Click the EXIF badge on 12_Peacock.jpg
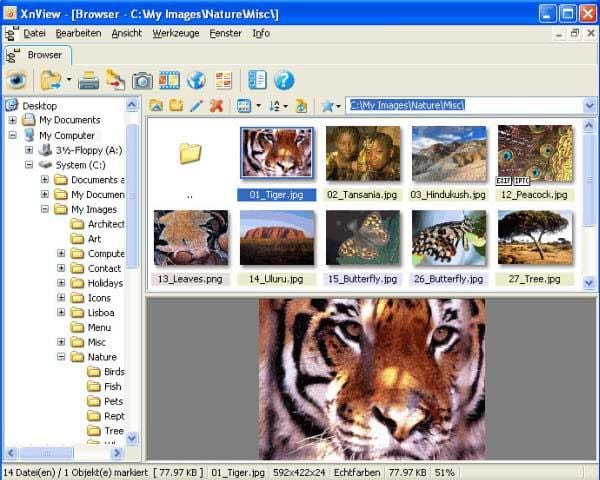This screenshot has height=480, width=600. point(504,180)
